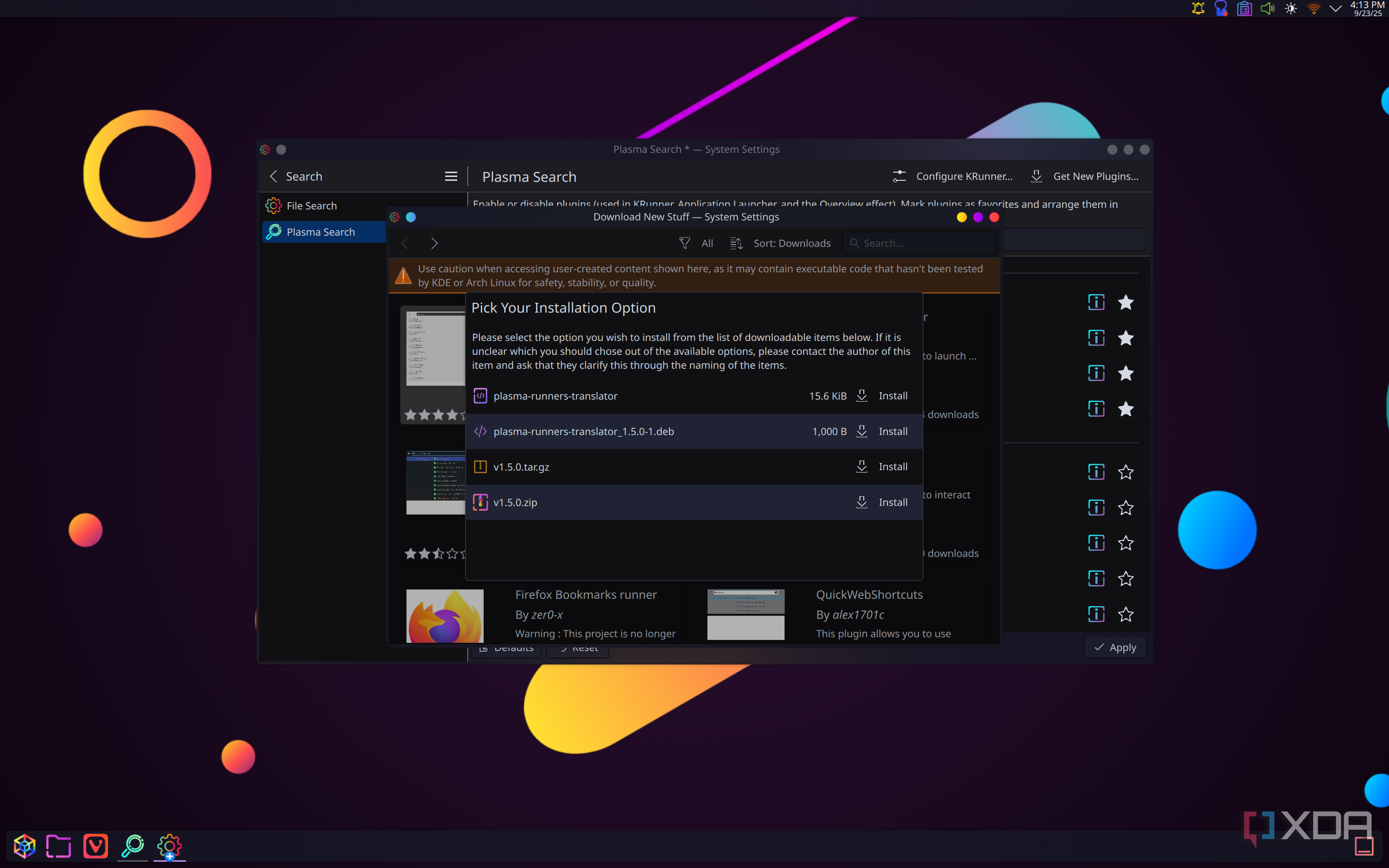Toggle the fourth filled favorite star
The image size is (1389, 868).
[1126, 409]
